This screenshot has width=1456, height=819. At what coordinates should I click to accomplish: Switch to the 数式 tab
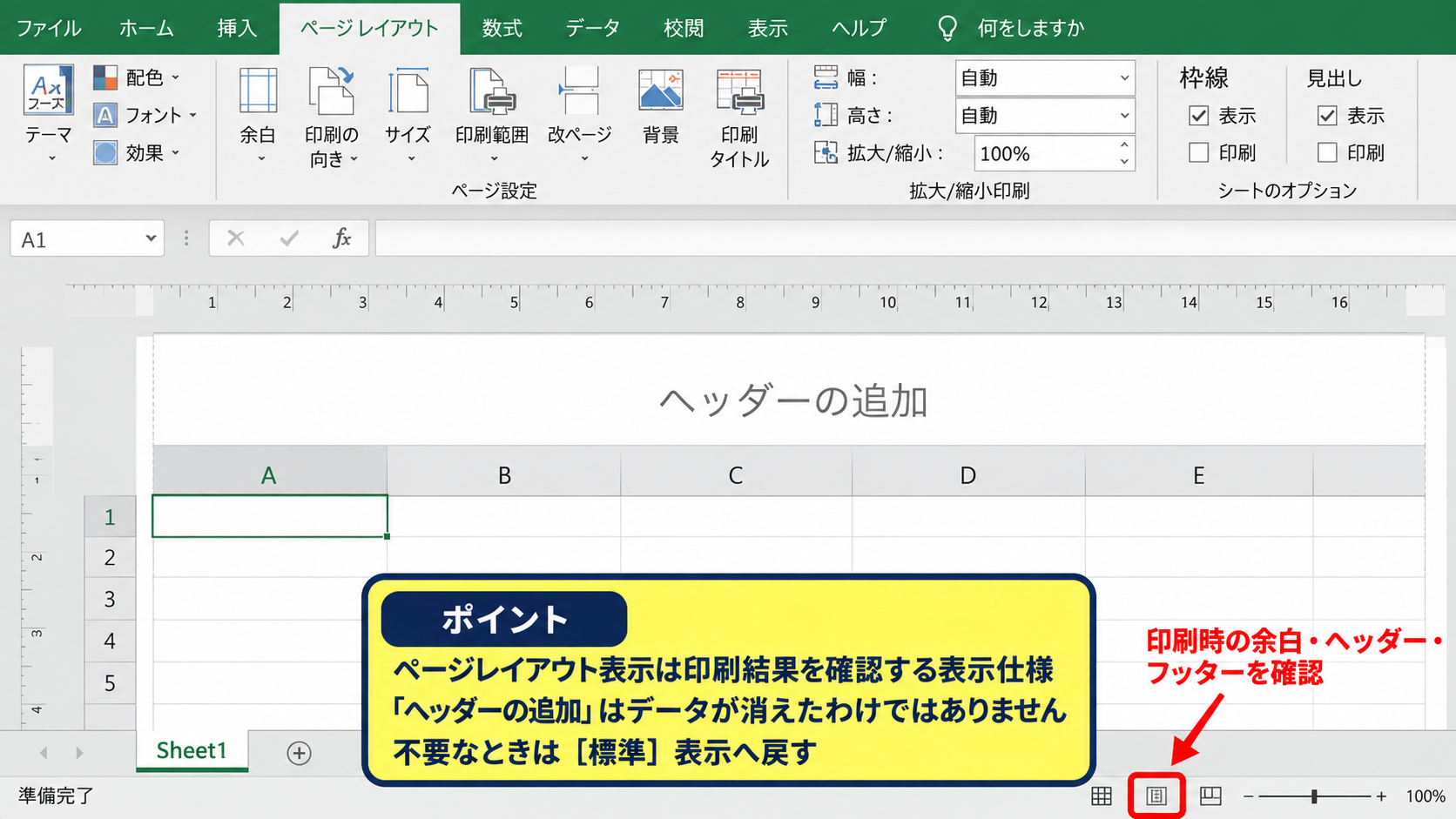point(502,28)
